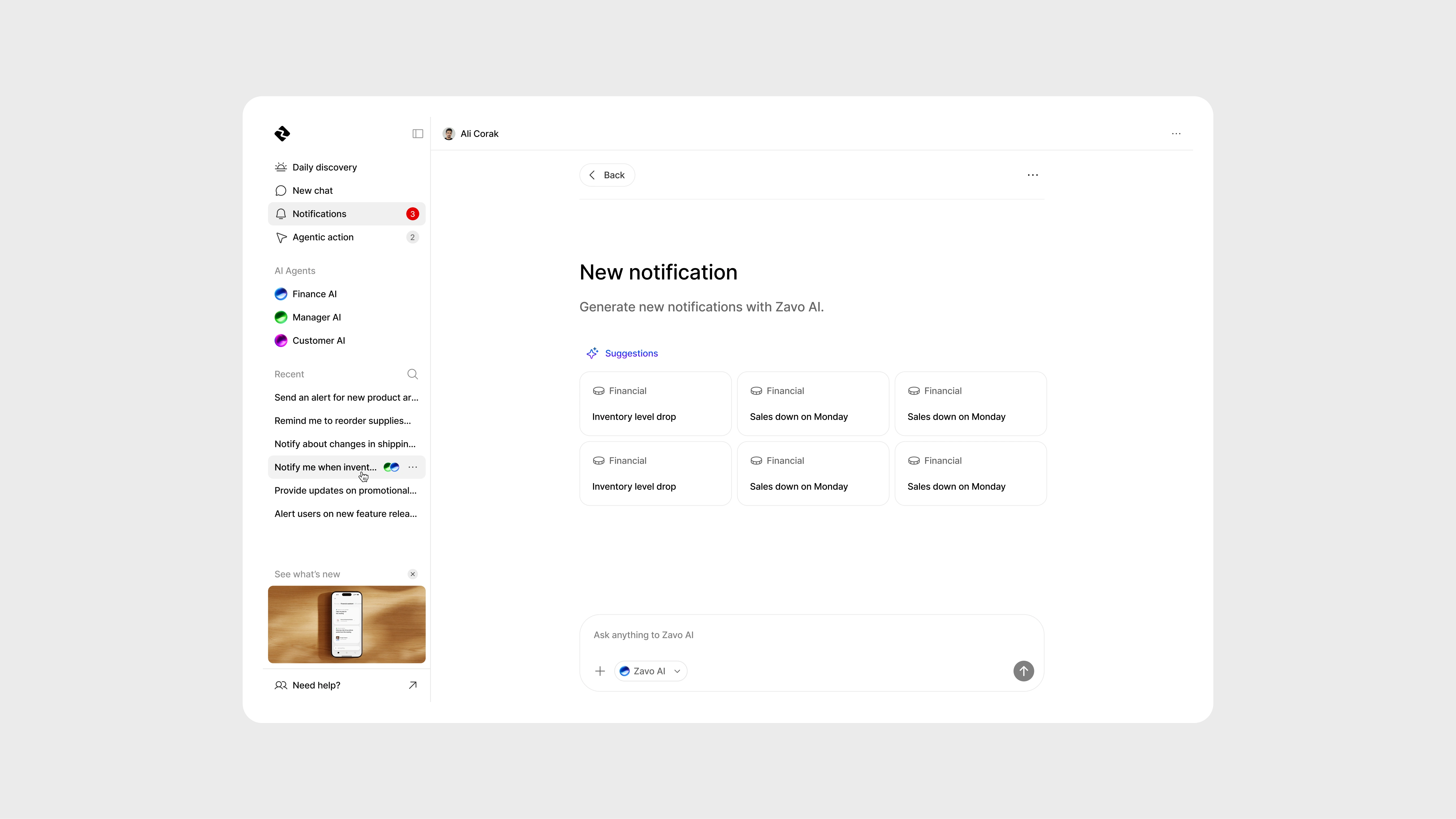This screenshot has height=819, width=1456.
Task: Start a New chat
Action: coord(312,191)
